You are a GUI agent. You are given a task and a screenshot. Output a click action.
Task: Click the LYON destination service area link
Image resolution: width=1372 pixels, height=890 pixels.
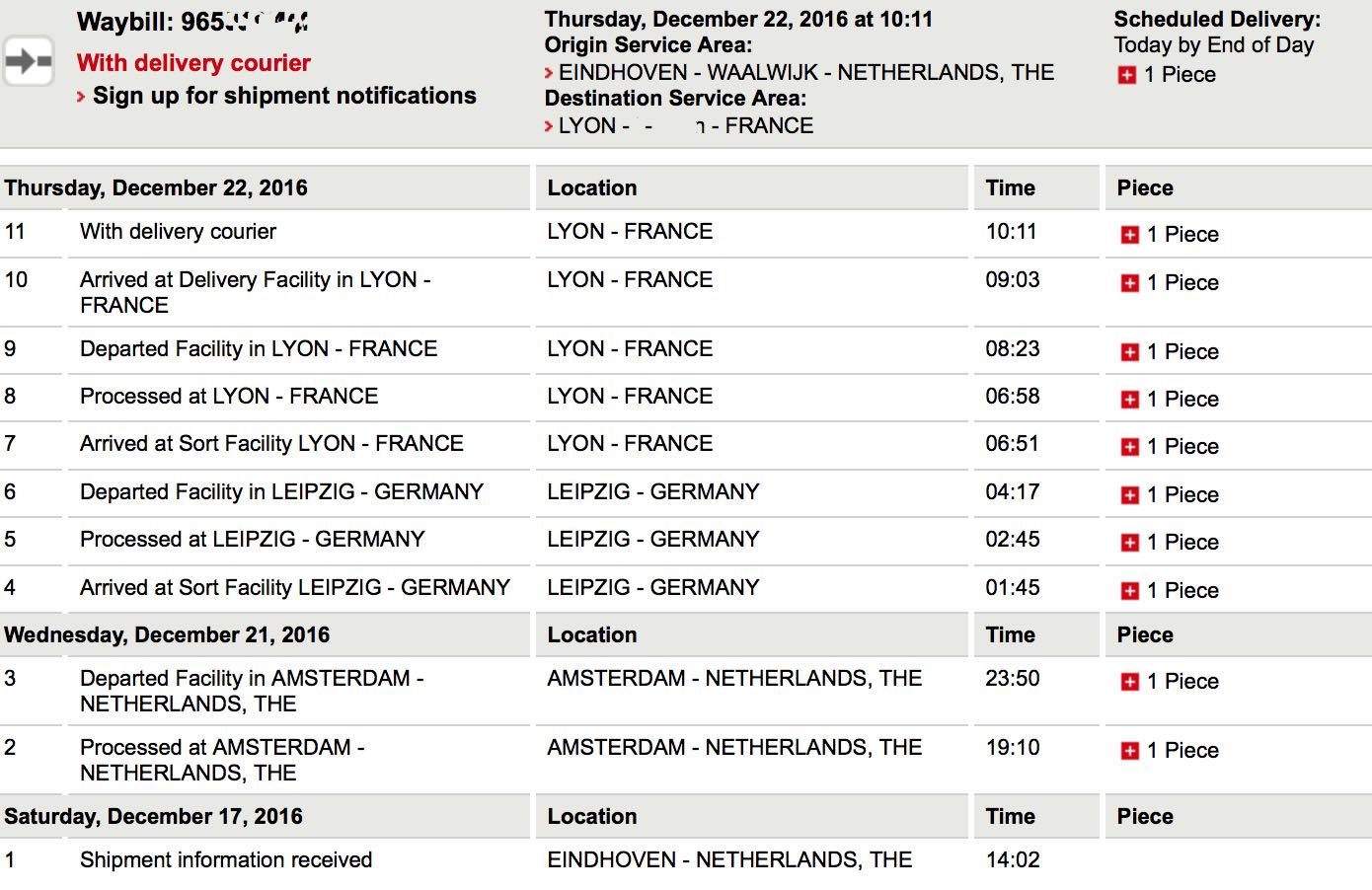tap(686, 125)
